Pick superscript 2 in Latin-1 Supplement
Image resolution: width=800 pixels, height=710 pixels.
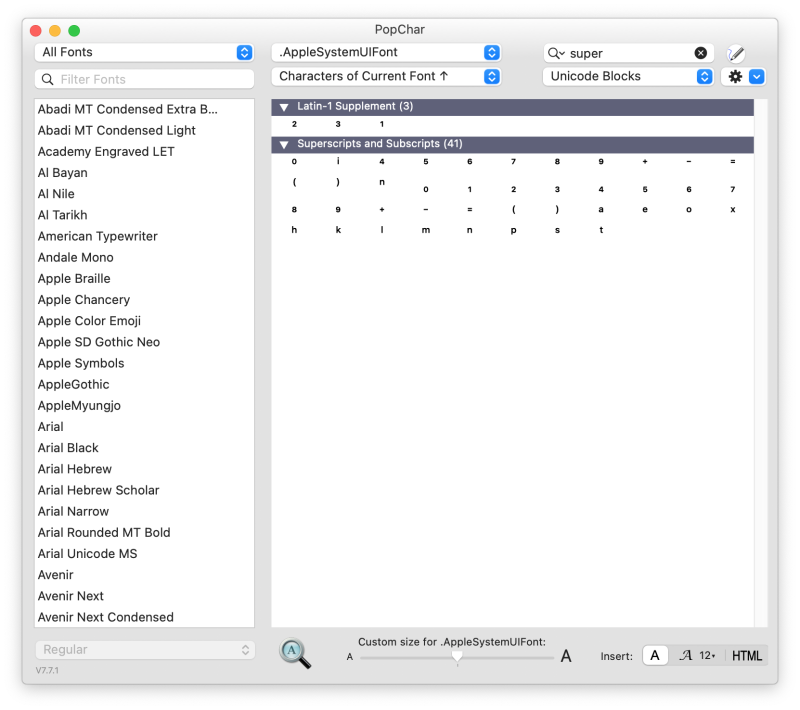pyautogui.click(x=294, y=124)
